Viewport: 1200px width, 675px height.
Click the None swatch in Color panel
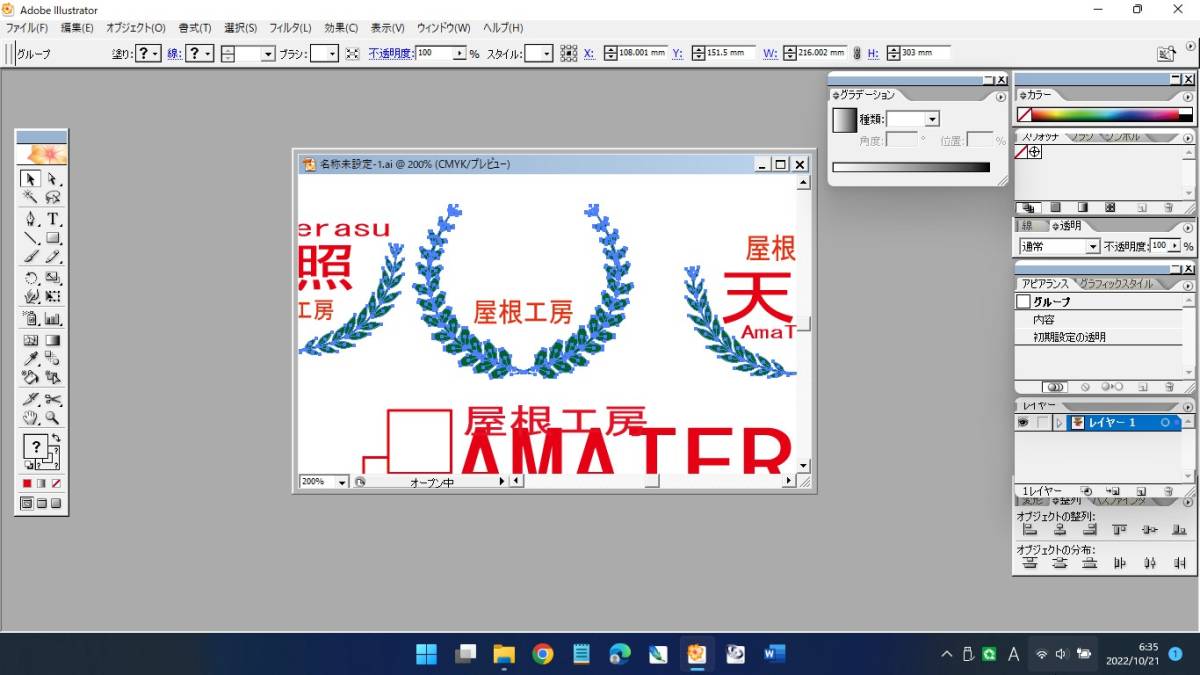1023,115
